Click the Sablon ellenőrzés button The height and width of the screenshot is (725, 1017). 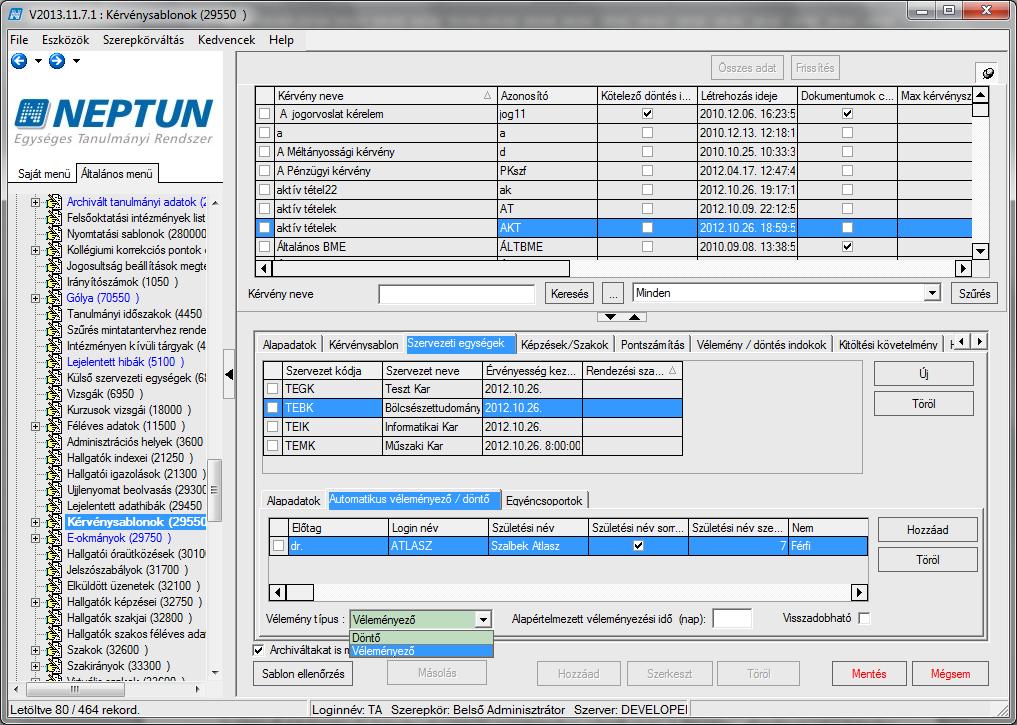click(303, 674)
